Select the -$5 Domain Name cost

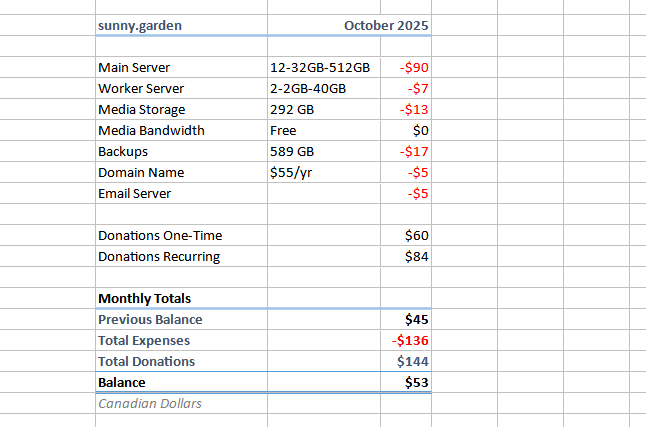[406, 173]
